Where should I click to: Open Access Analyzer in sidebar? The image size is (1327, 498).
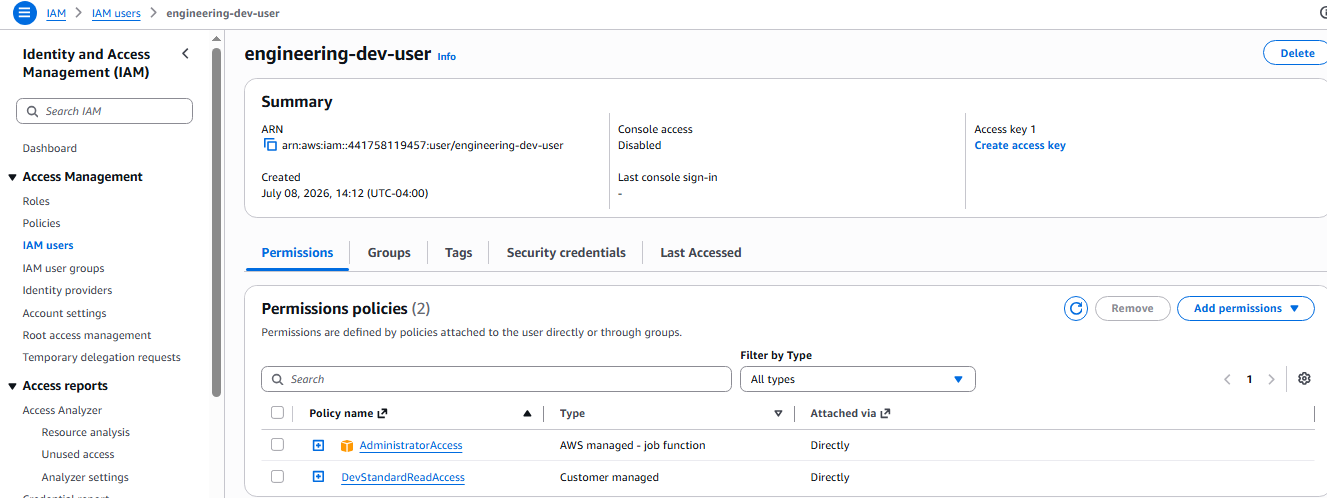62,410
